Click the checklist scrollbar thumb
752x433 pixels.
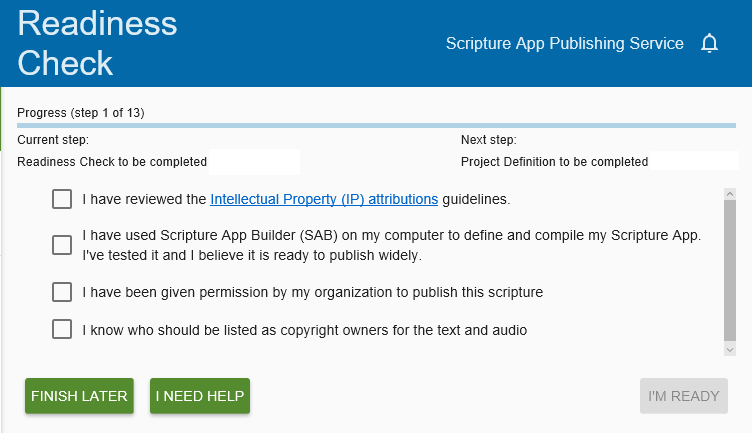[729, 268]
